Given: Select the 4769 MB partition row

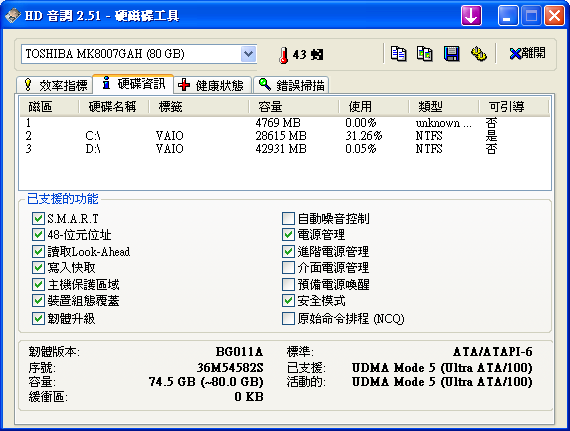Looking at the screenshot, I should [x=285, y=123].
